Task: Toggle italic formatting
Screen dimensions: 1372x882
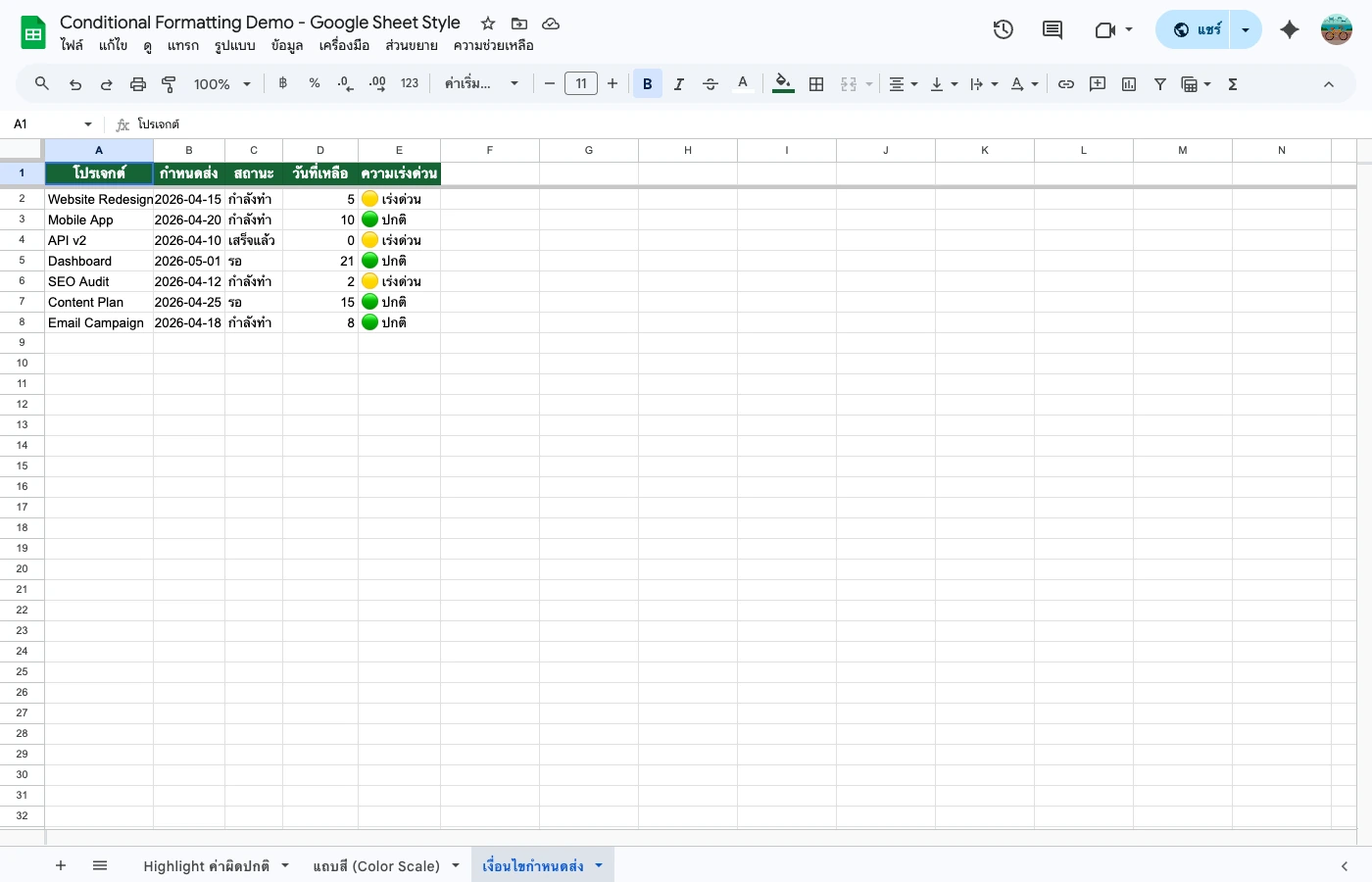Action: point(679,83)
